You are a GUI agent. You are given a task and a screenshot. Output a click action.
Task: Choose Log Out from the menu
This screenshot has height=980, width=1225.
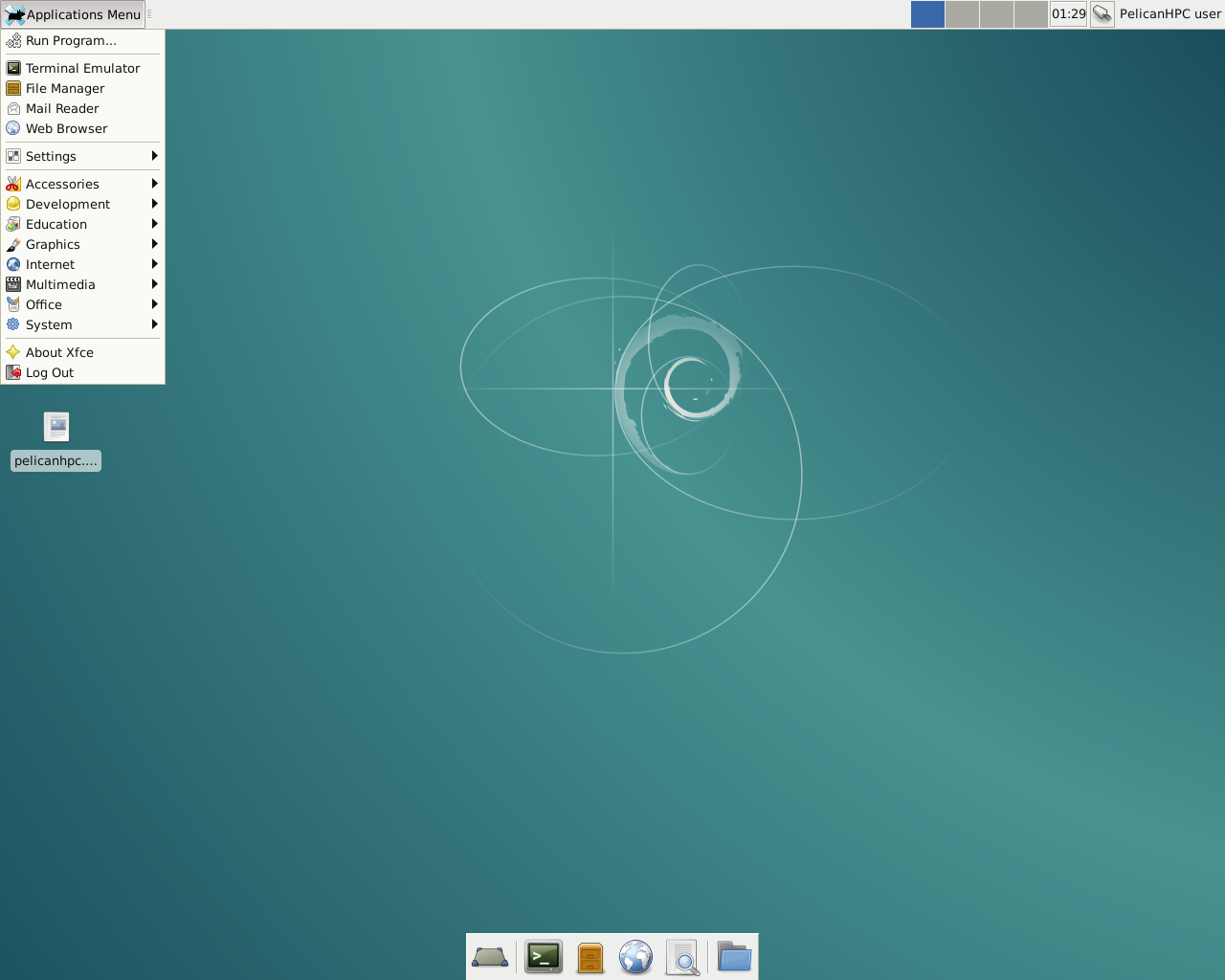(82, 372)
